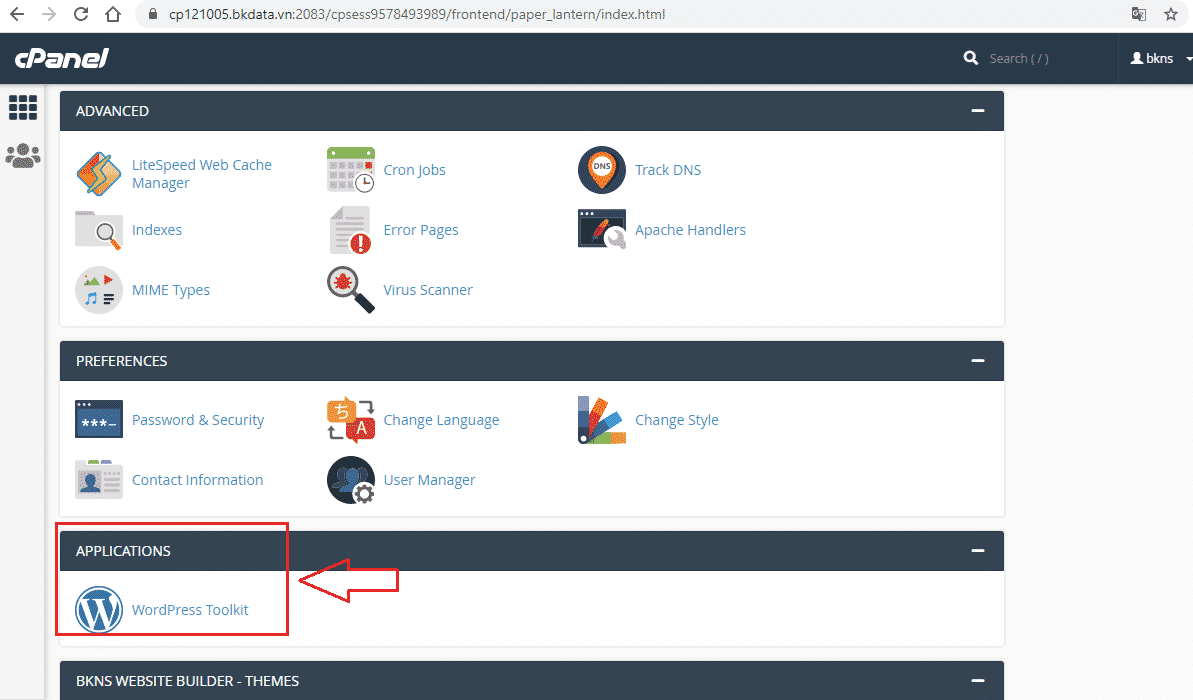Open the Contact Information link
This screenshot has height=700, width=1193.
point(197,480)
